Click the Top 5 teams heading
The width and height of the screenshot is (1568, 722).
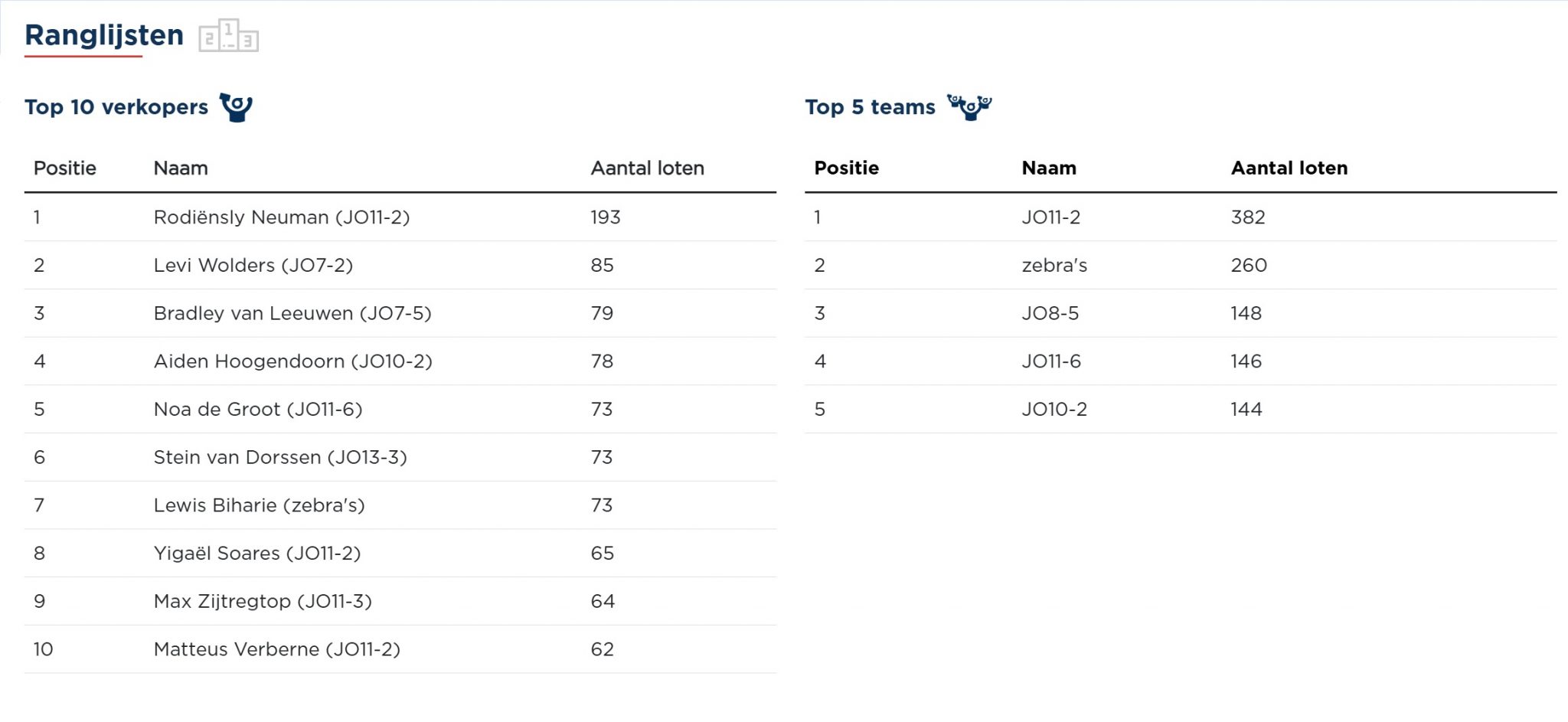870,107
